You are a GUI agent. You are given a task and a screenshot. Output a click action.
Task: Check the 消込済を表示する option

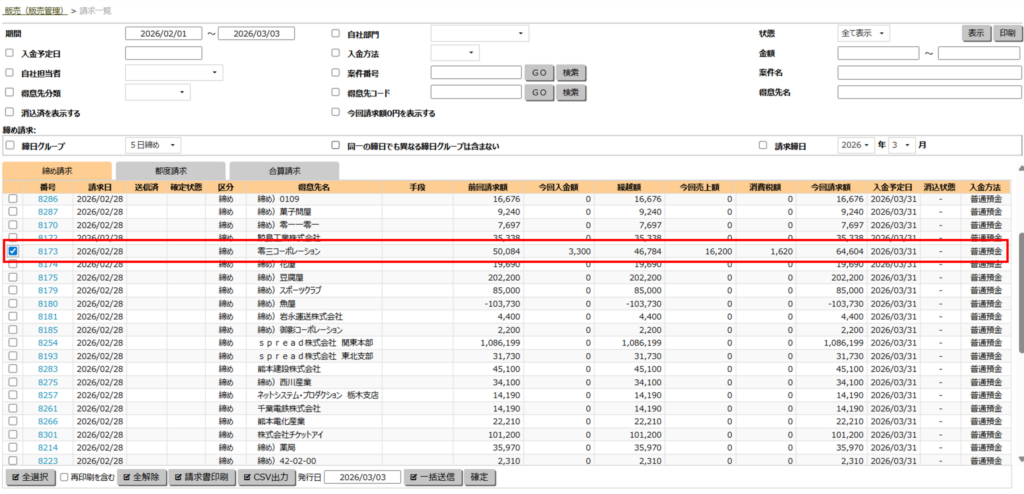pyautogui.click(x=10, y=113)
